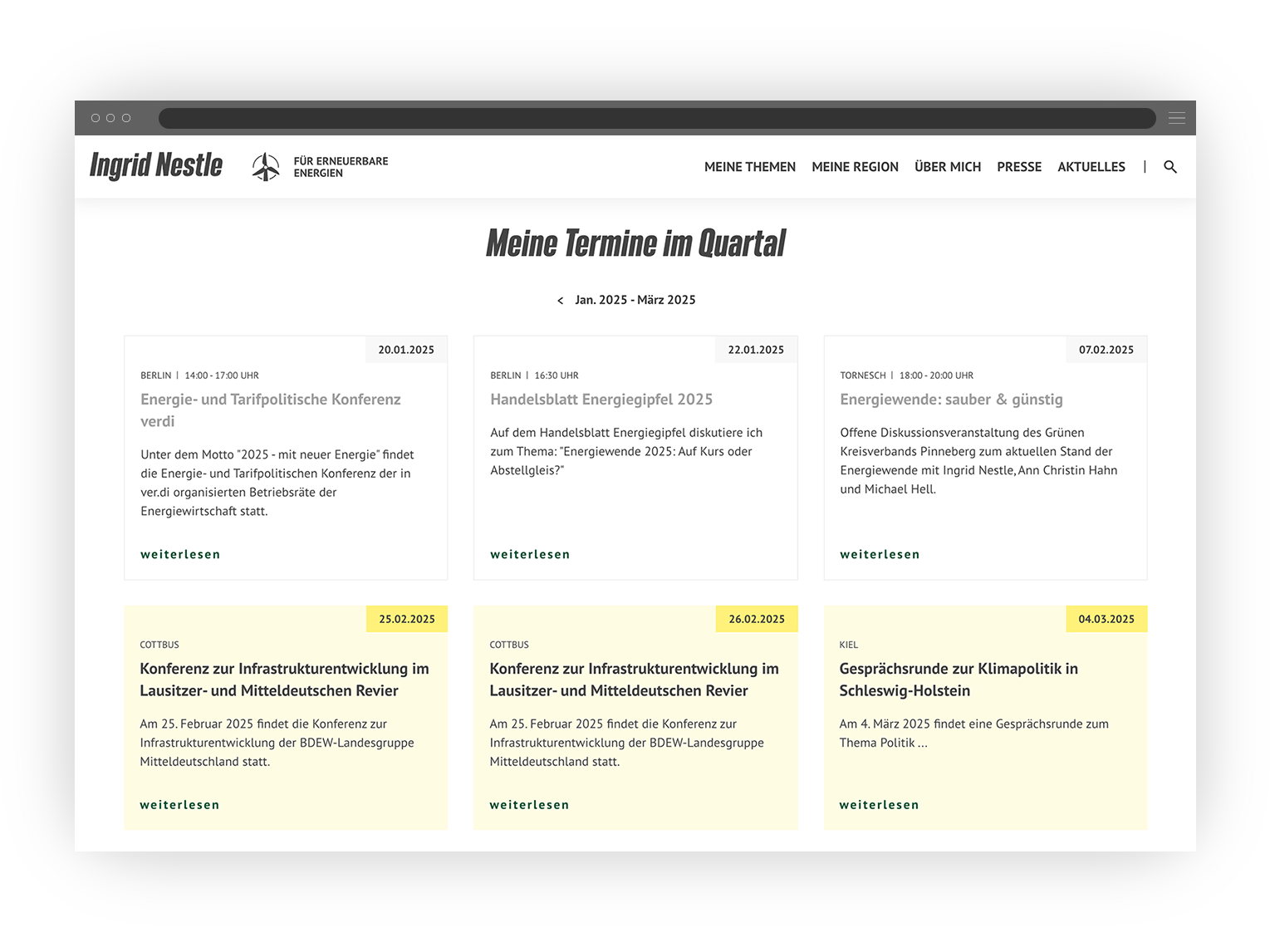Open title Energiewende: sauber & günstig

[951, 400]
